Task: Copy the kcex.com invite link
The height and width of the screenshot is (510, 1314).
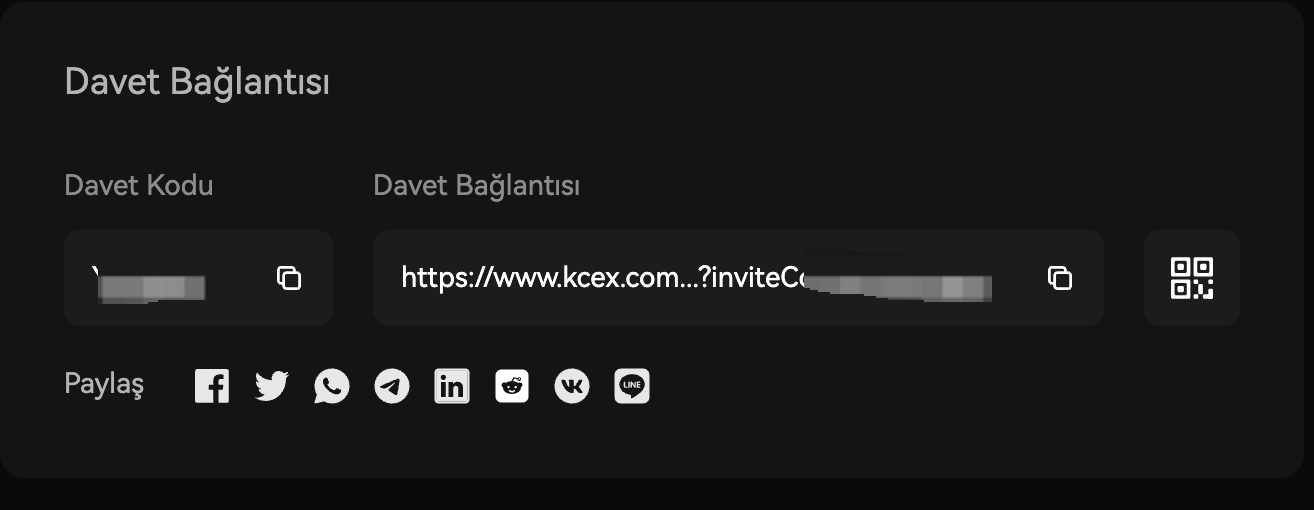Action: (x=1060, y=278)
